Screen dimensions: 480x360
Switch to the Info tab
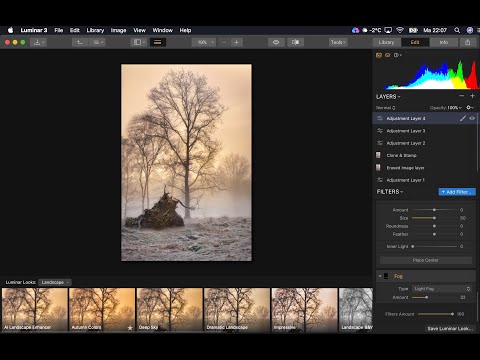pos(444,42)
